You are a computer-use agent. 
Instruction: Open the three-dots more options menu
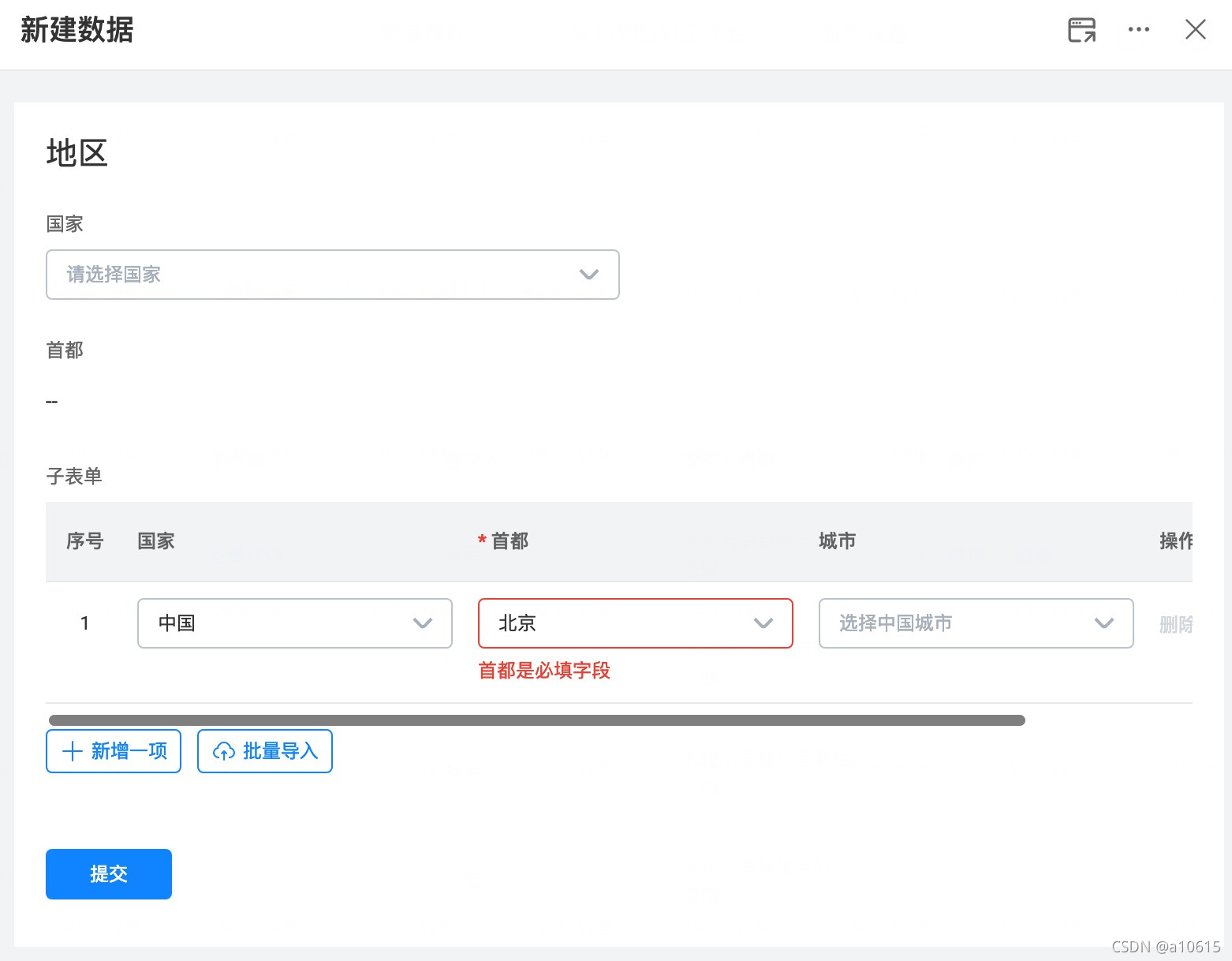[1138, 30]
